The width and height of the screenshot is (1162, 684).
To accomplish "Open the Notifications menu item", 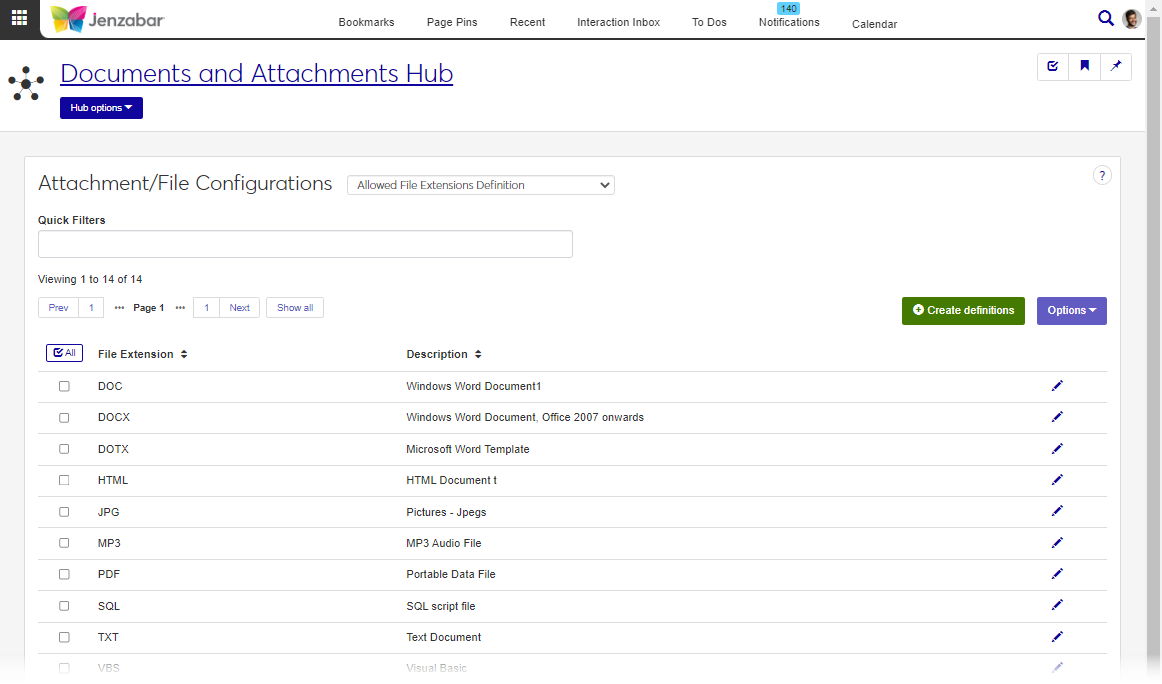I will 788,22.
